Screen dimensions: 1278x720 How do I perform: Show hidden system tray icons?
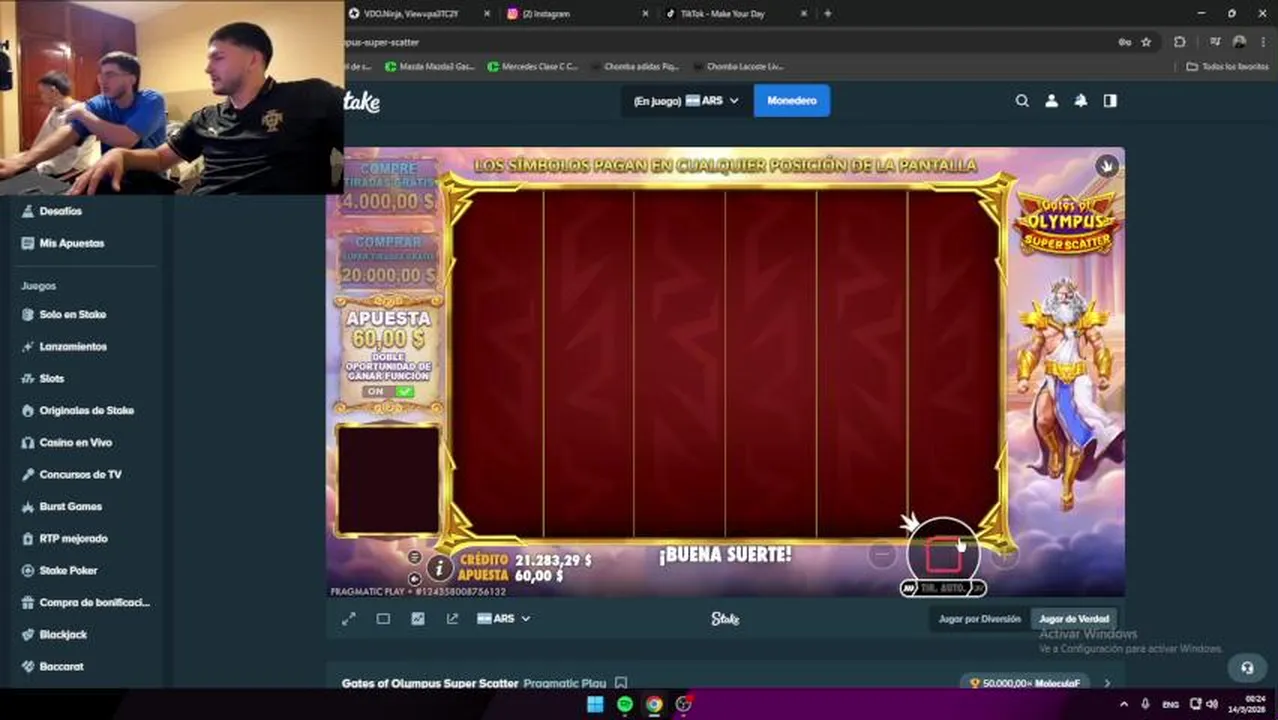pos(1124,704)
